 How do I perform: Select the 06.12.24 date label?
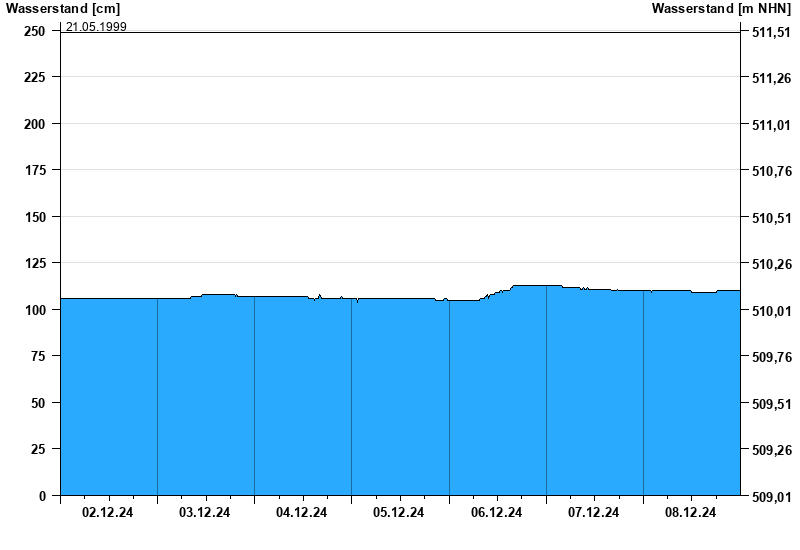(497, 513)
